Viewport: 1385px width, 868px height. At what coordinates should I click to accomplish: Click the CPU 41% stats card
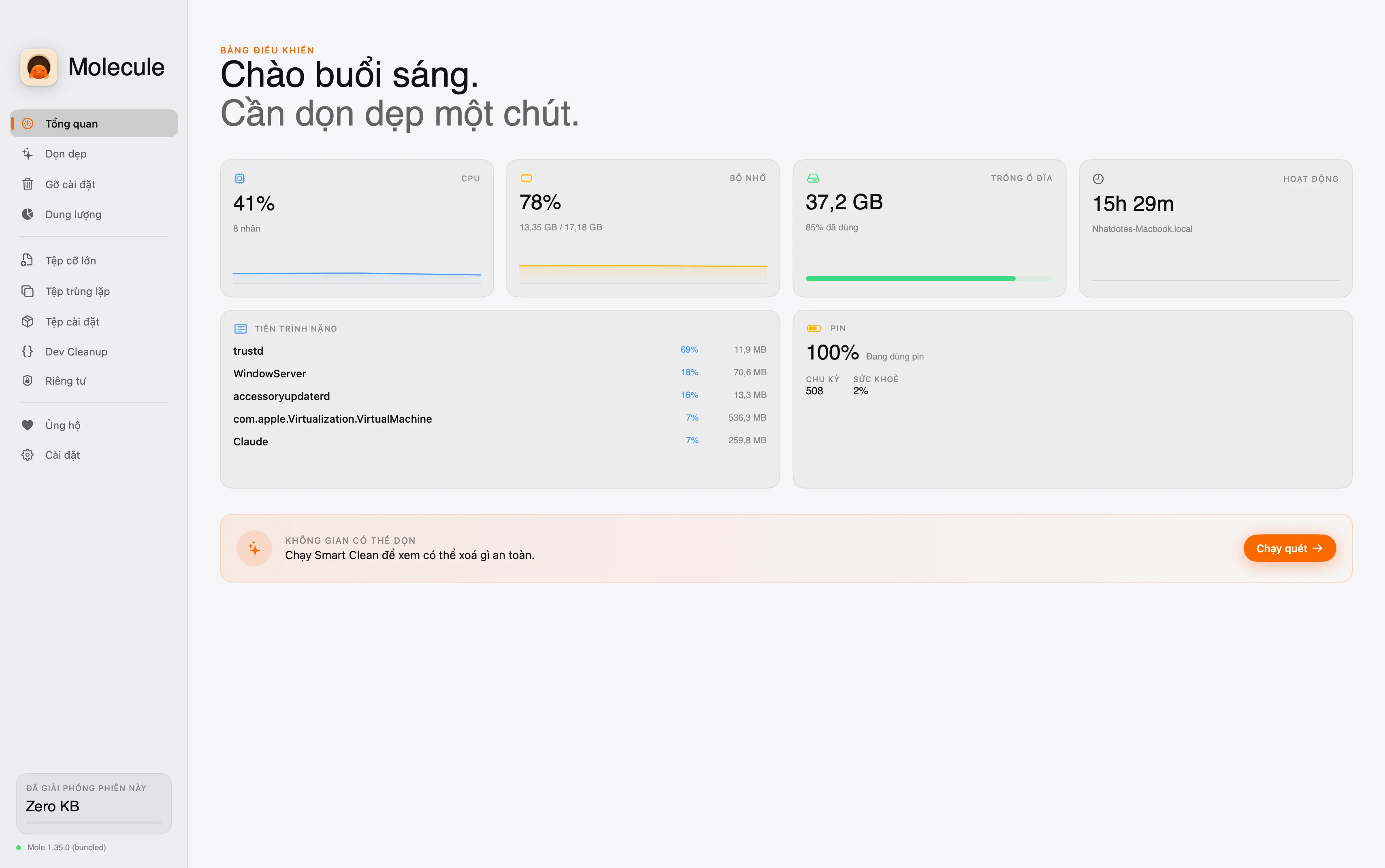tap(356, 228)
